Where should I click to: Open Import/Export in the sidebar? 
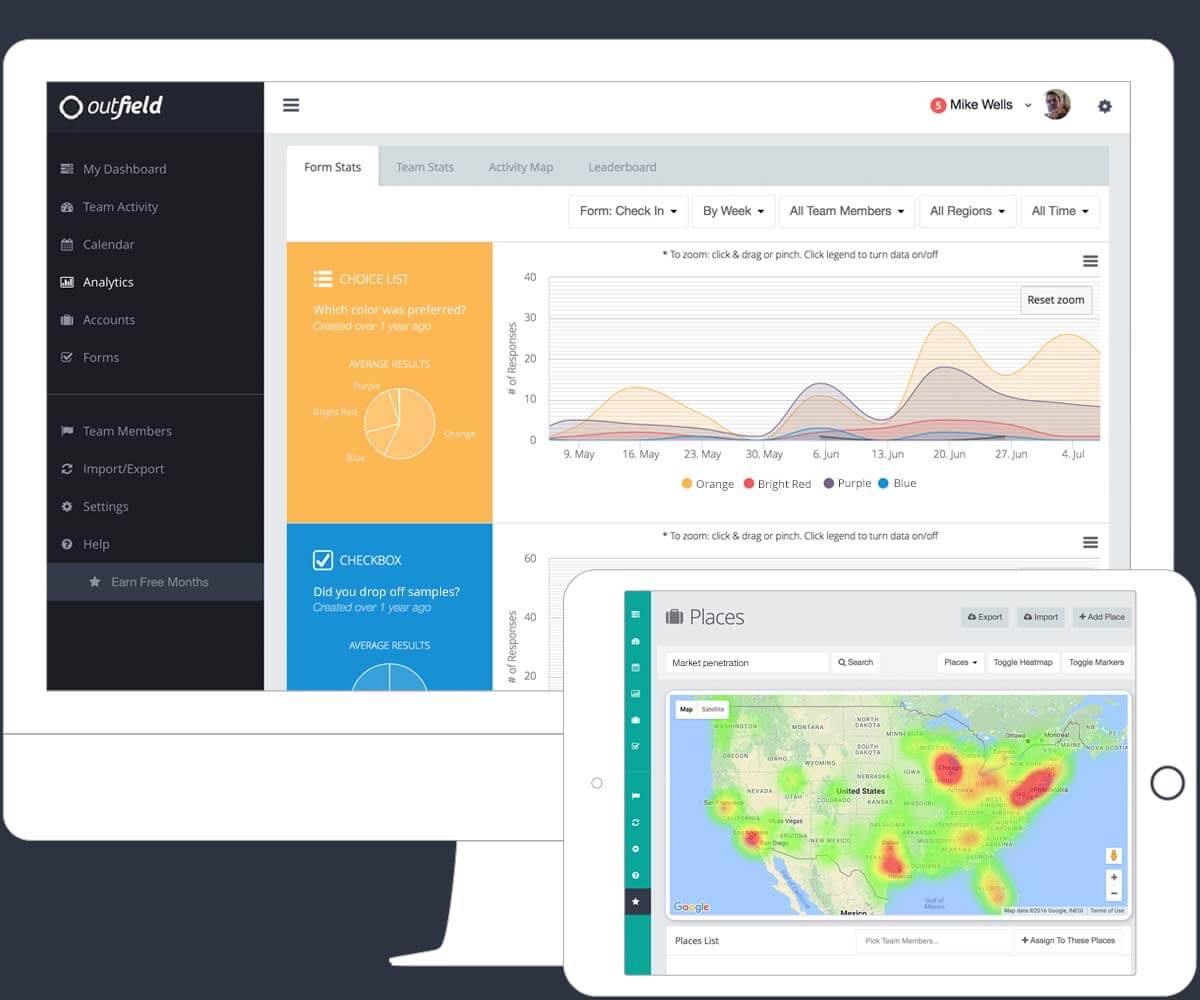155,469
